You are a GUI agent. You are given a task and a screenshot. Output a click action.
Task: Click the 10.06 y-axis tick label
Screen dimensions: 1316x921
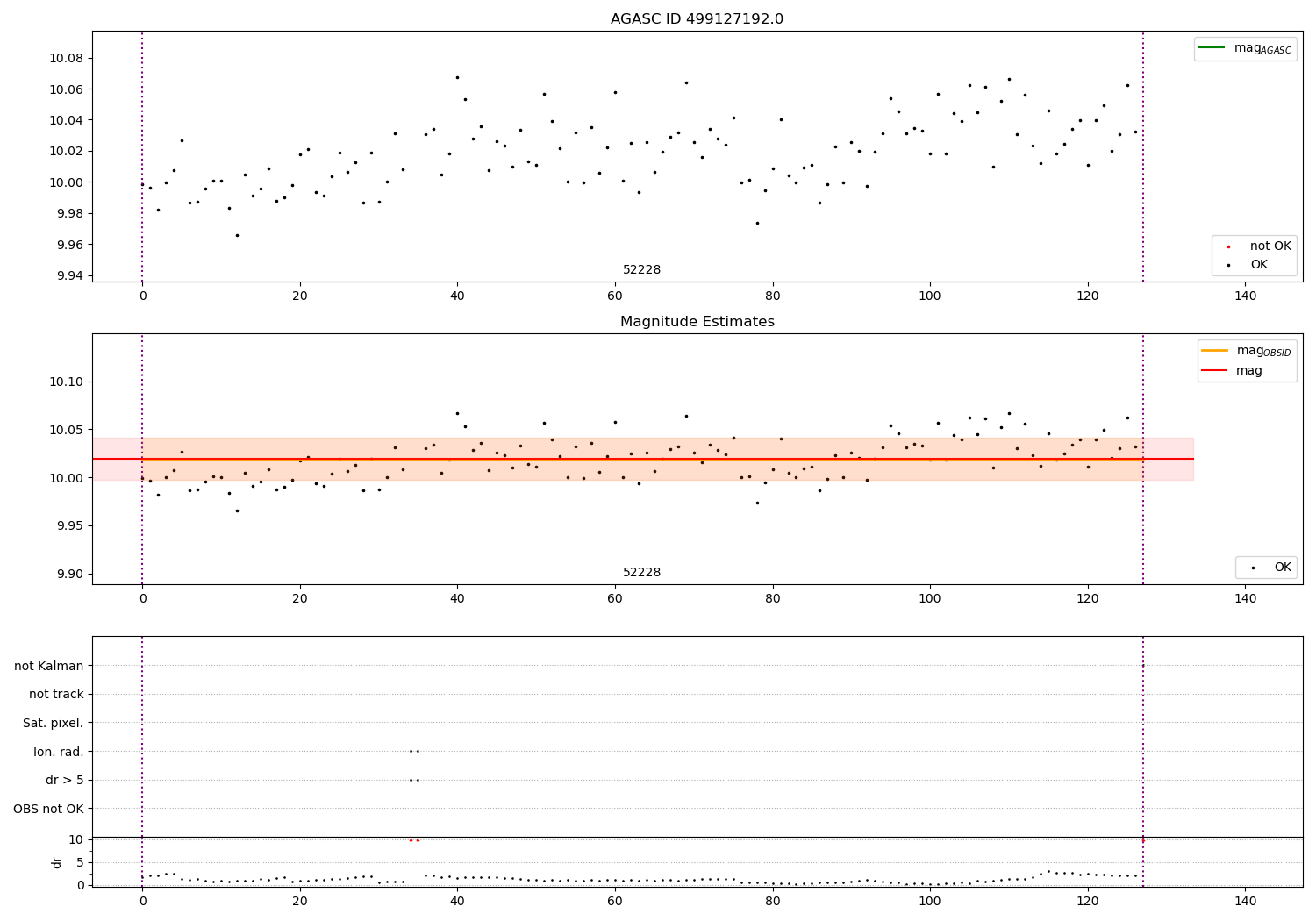pyautogui.click(x=67, y=89)
